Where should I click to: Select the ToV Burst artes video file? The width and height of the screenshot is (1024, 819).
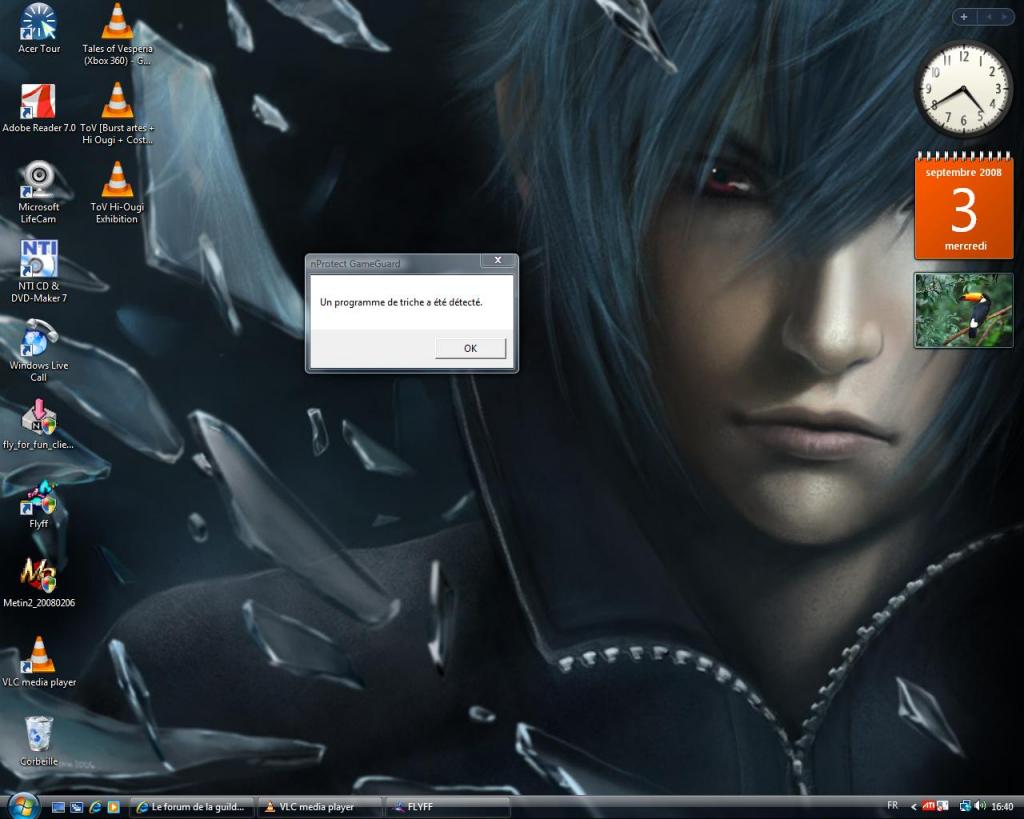click(x=118, y=114)
